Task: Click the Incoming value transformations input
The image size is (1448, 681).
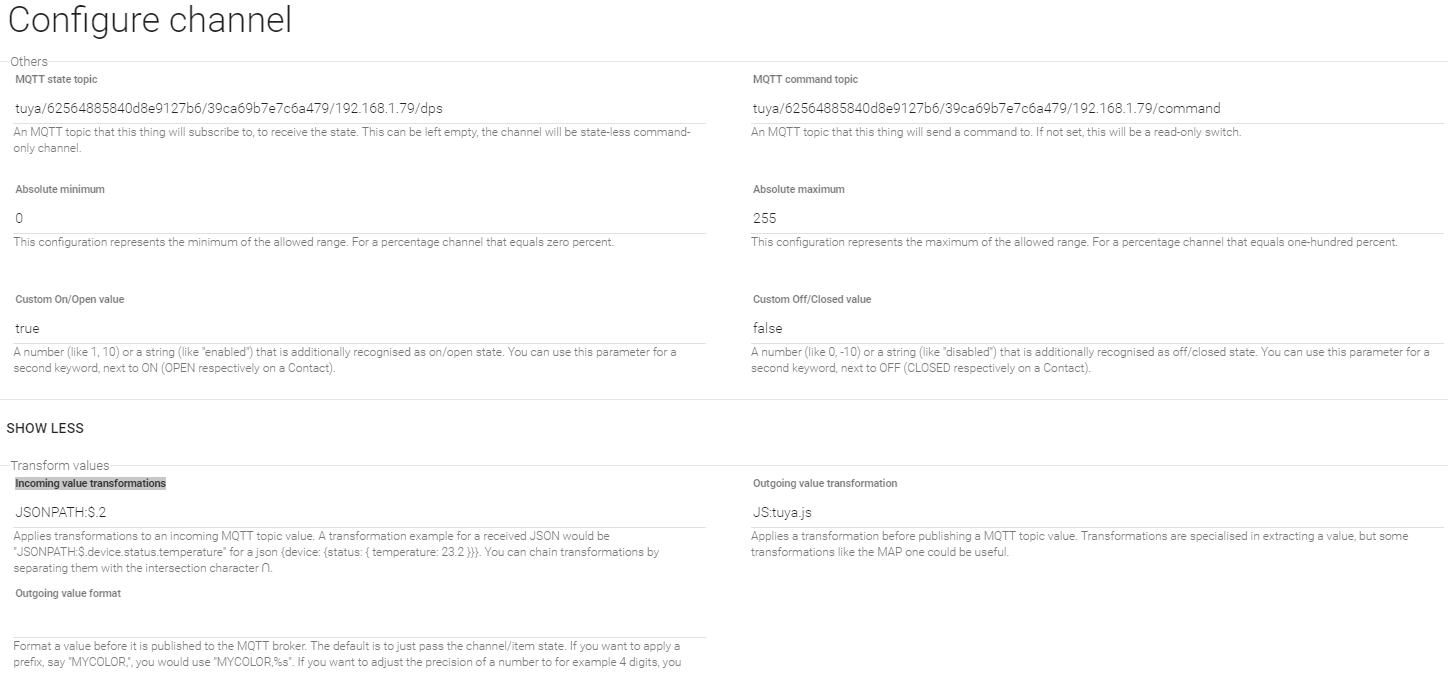Action: pyautogui.click(x=360, y=512)
